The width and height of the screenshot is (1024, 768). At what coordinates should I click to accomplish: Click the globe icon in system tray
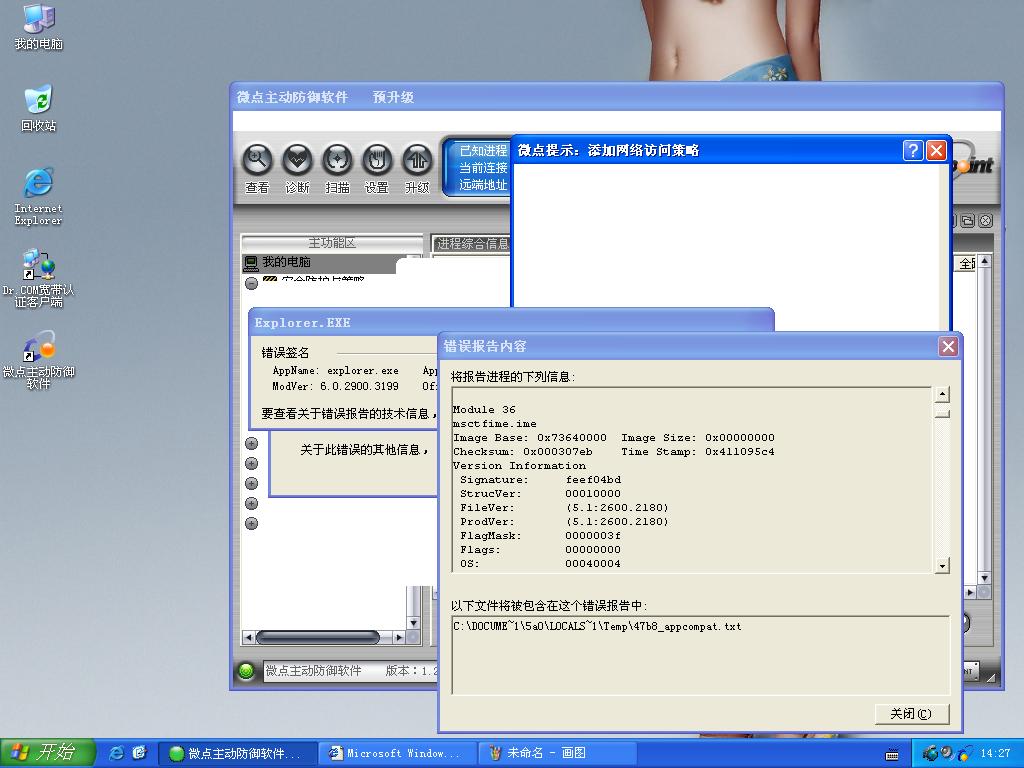[930, 753]
